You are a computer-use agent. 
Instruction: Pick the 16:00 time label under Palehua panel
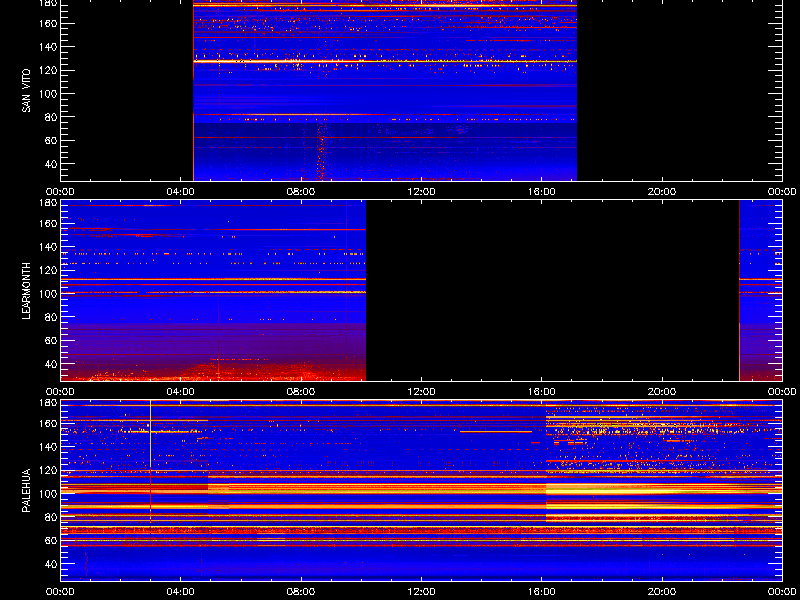pyautogui.click(x=542, y=592)
